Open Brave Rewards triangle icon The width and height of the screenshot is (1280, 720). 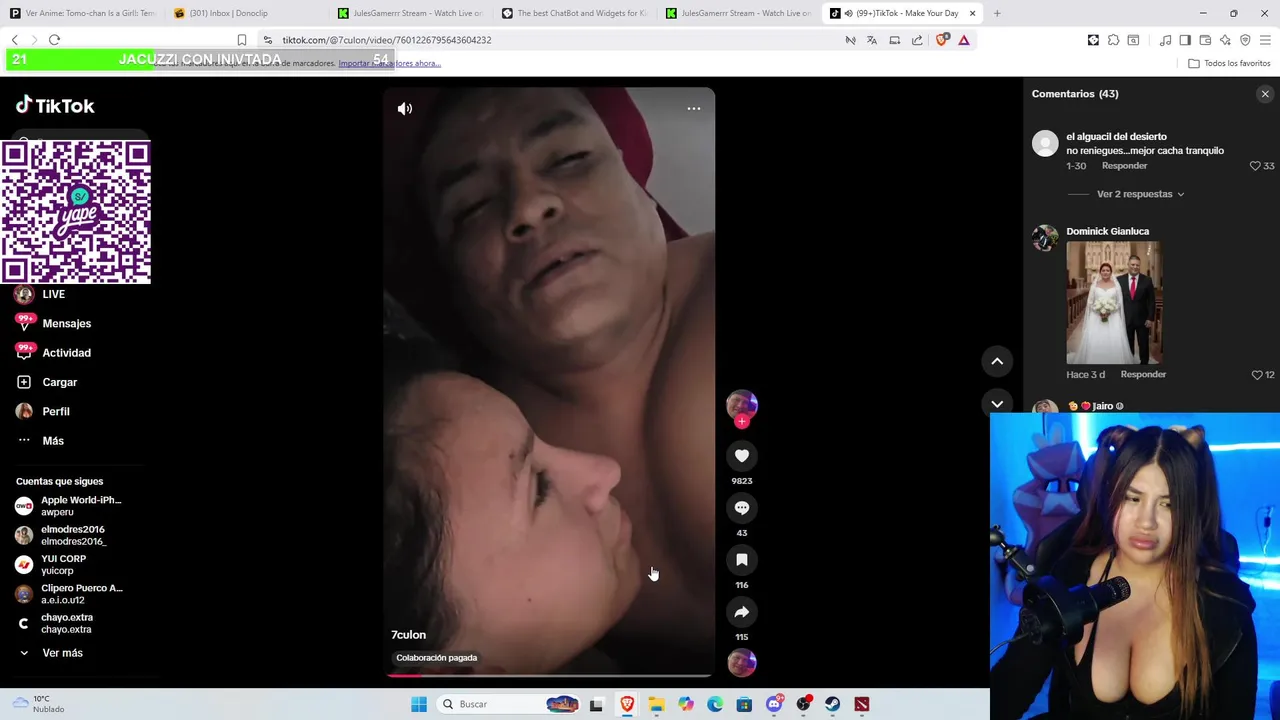(964, 40)
